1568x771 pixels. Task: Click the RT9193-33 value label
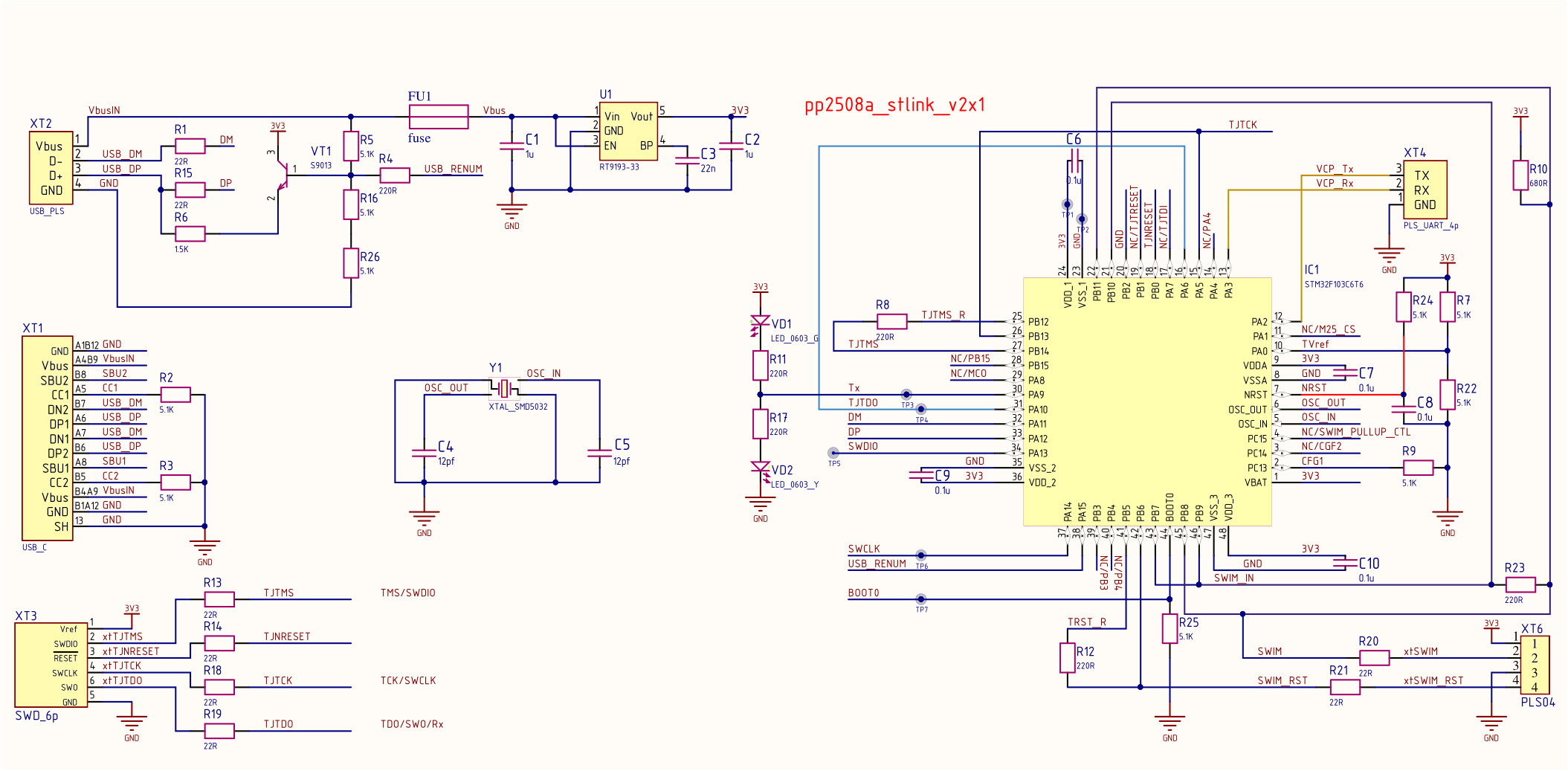[619, 167]
